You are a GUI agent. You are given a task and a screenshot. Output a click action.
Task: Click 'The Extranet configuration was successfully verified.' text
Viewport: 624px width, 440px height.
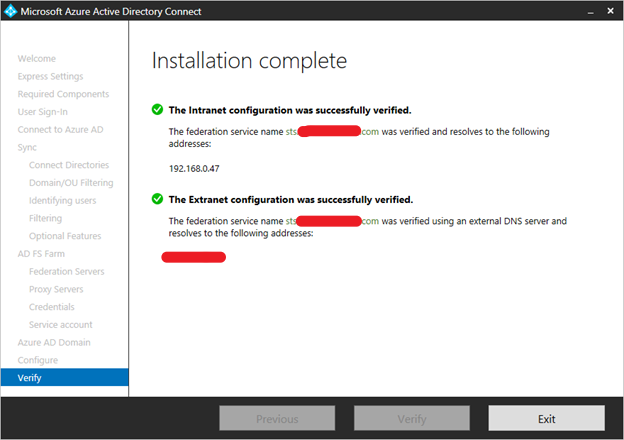pyautogui.click(x=291, y=199)
